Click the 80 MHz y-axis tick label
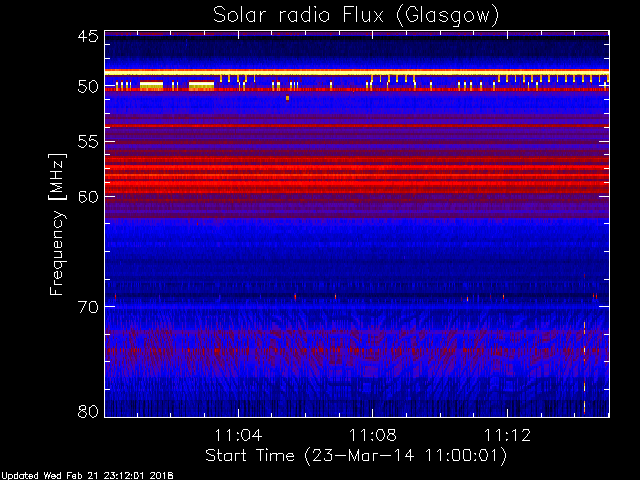This screenshot has width=640, height=480. pyautogui.click(x=88, y=411)
